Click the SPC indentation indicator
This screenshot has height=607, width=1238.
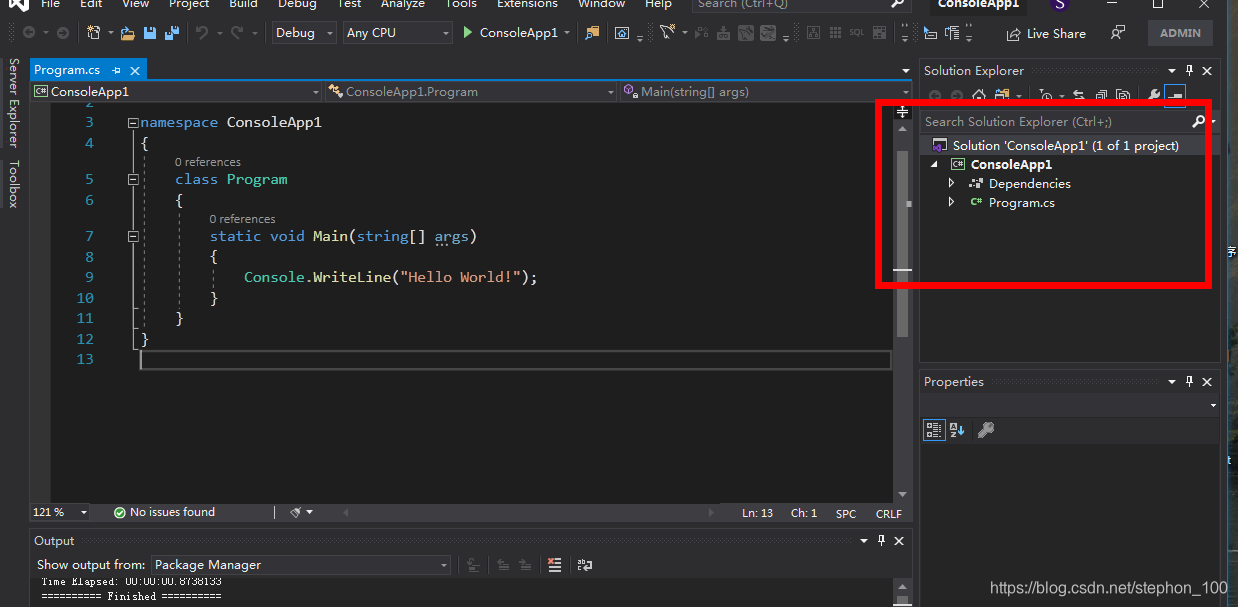tap(846, 513)
